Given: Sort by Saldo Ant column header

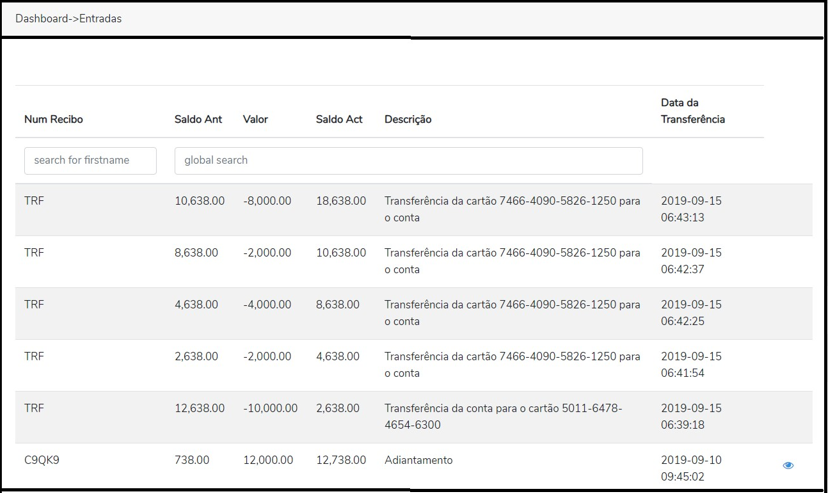Looking at the screenshot, I should tap(198, 119).
